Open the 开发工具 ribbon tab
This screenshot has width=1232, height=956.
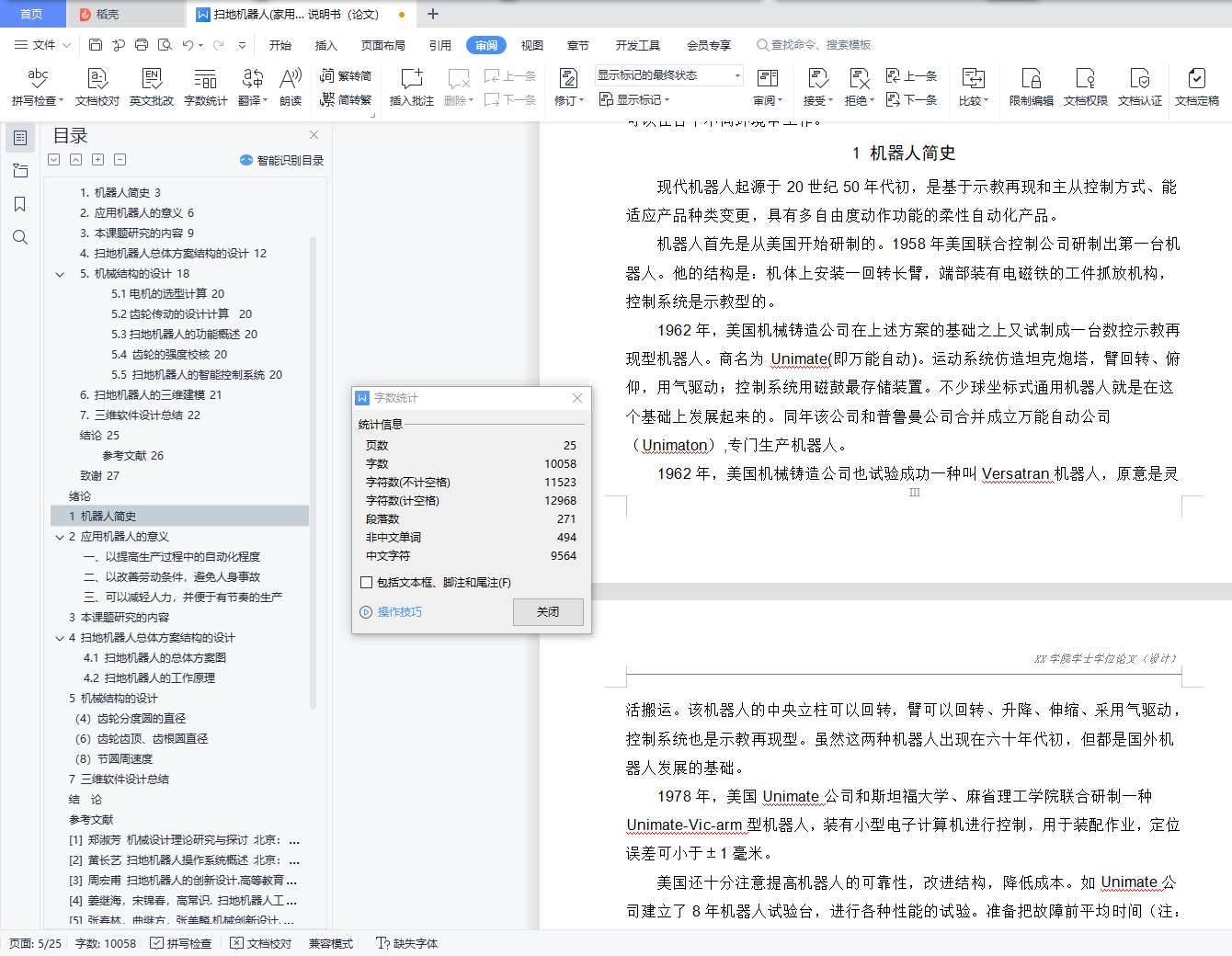pyautogui.click(x=638, y=45)
